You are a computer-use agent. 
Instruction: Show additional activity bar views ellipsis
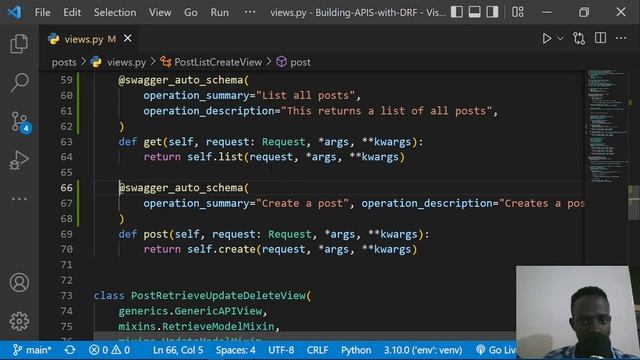coord(19,199)
